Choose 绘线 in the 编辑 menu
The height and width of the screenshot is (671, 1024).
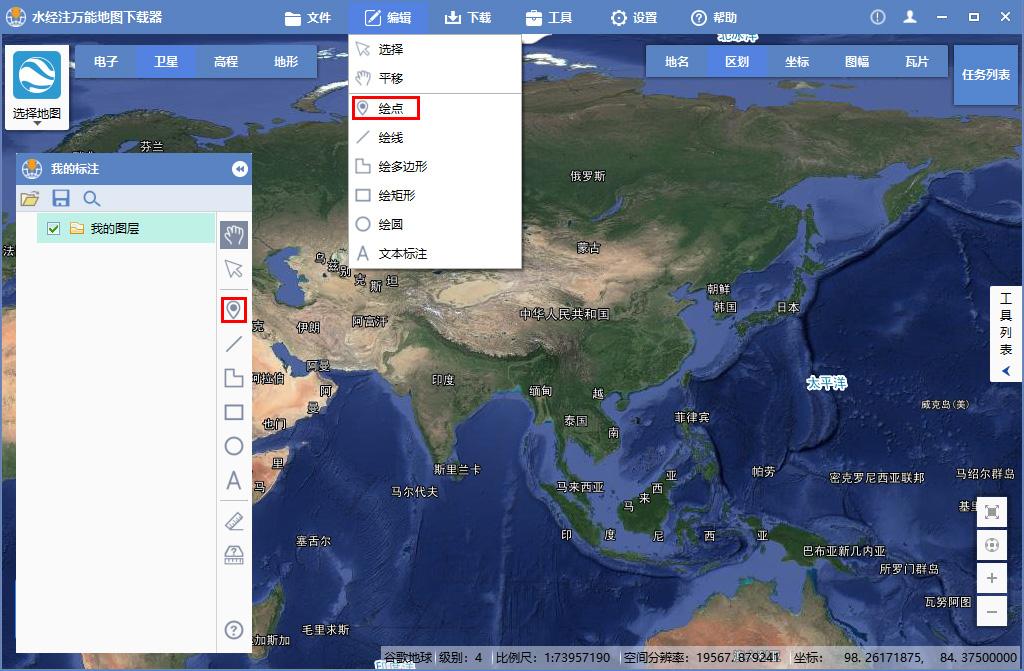tap(435, 138)
